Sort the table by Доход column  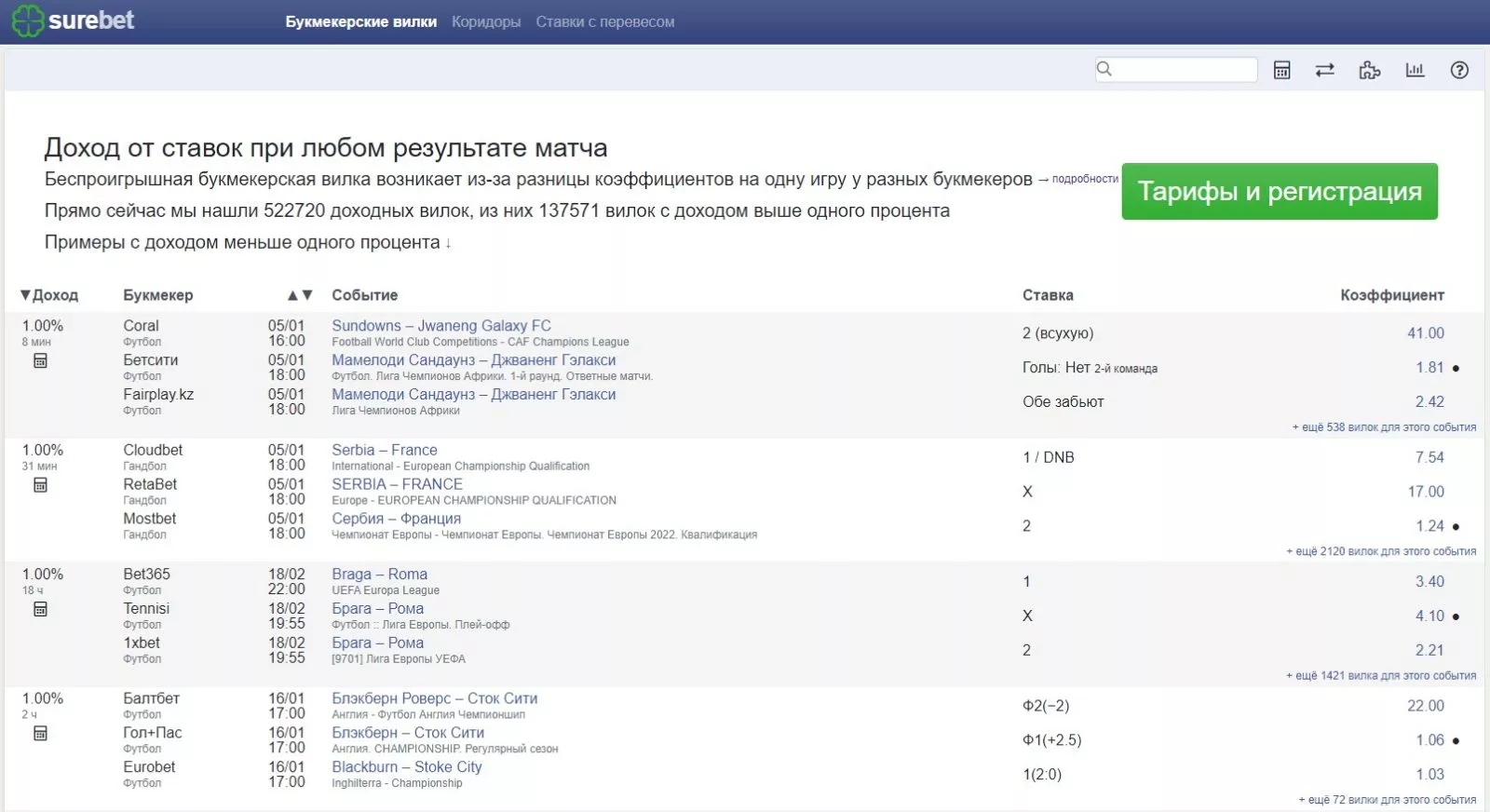[49, 295]
